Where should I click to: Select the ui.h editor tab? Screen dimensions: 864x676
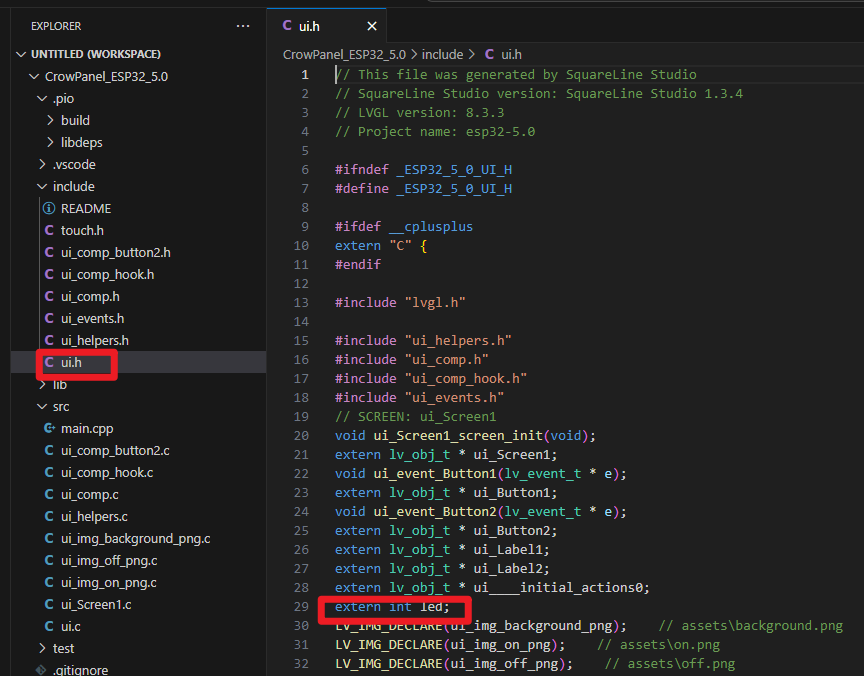[x=327, y=26]
